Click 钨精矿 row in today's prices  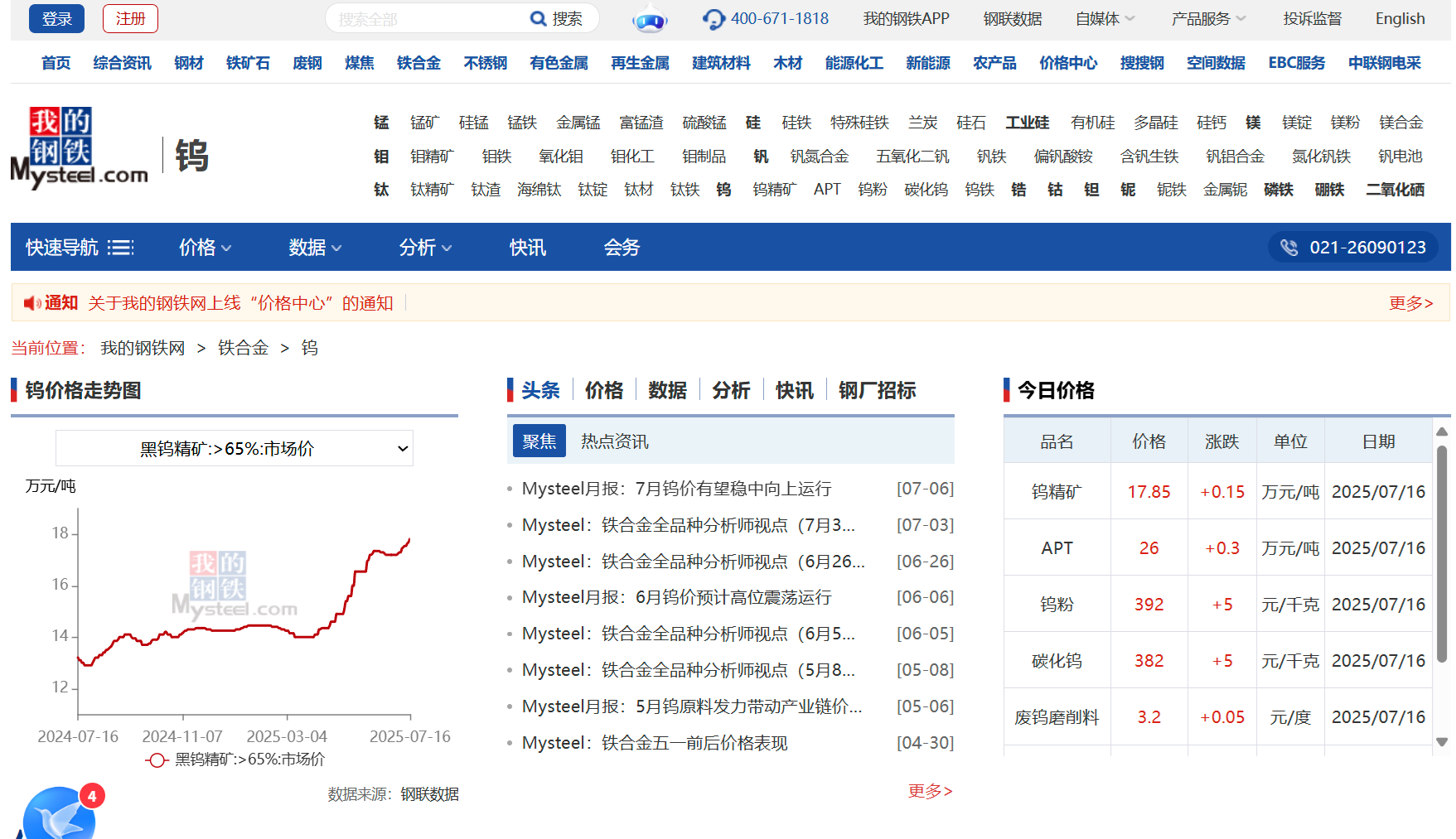point(1218,491)
